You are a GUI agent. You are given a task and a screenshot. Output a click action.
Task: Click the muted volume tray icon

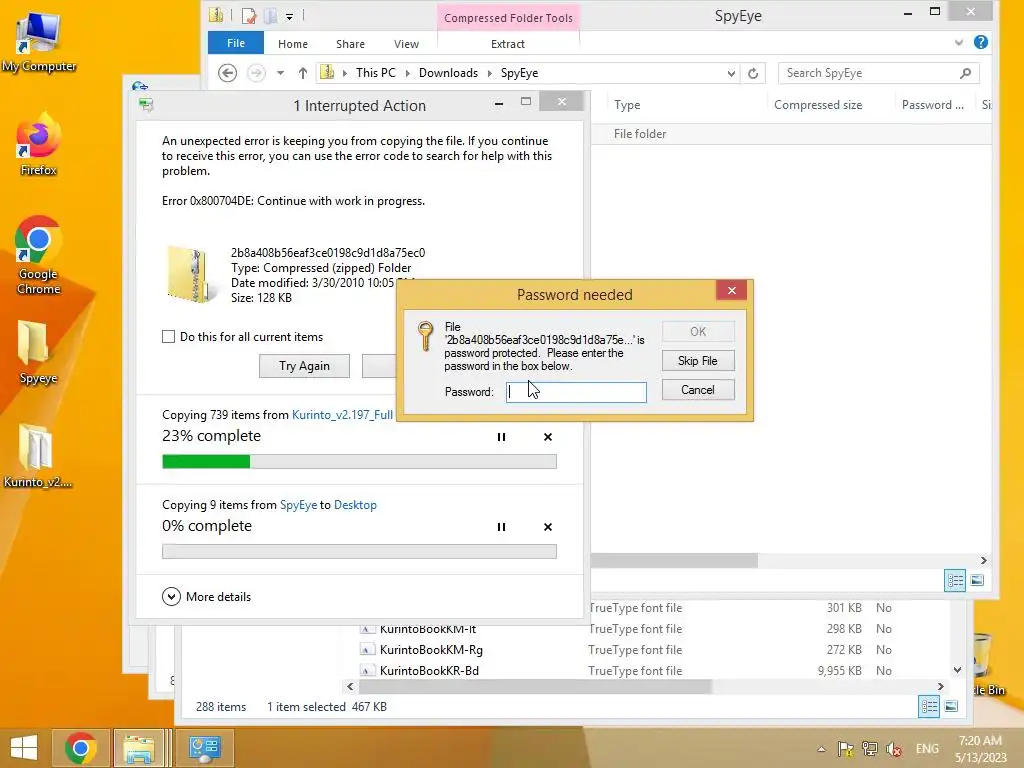point(893,749)
